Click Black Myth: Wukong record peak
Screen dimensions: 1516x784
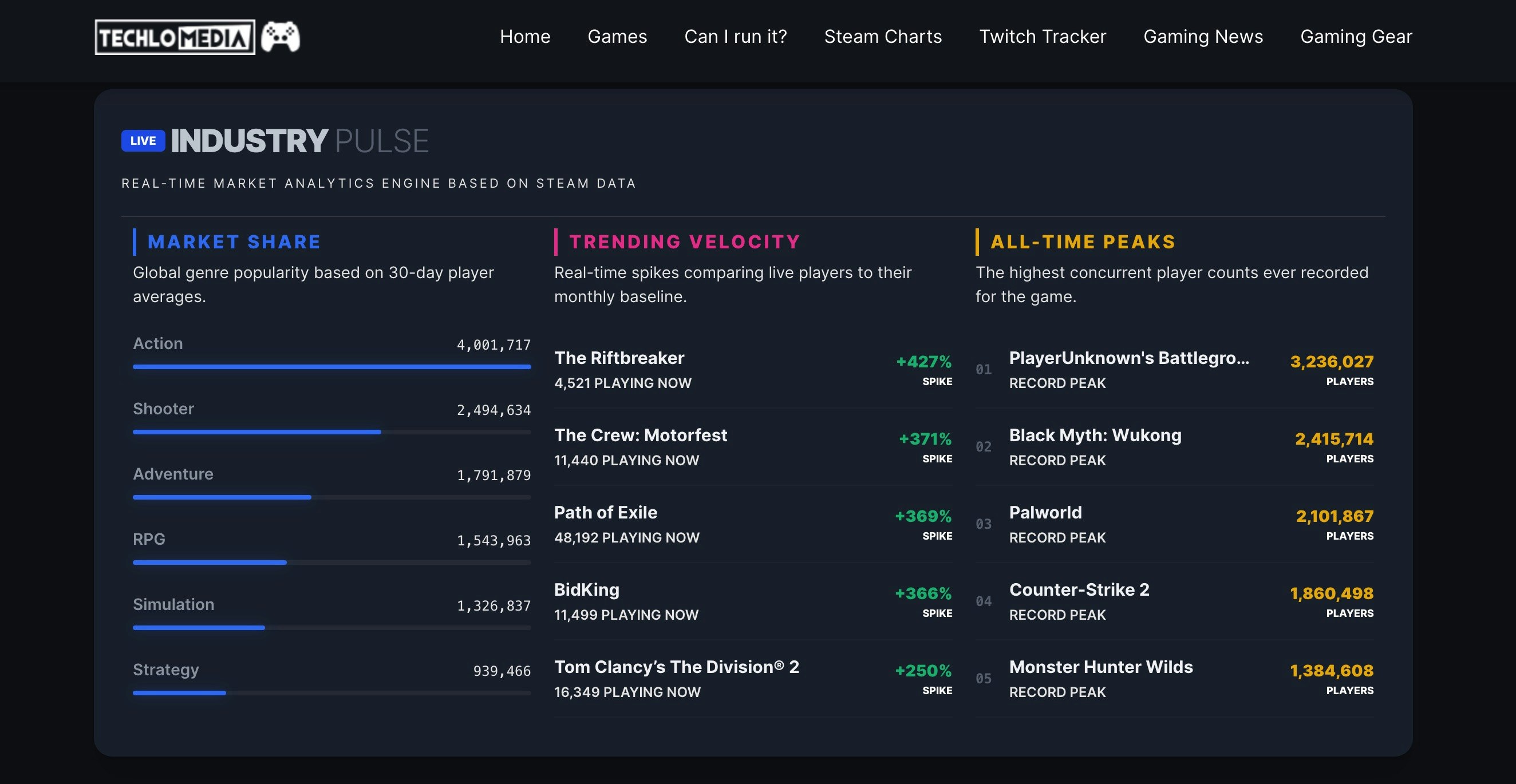click(1095, 435)
